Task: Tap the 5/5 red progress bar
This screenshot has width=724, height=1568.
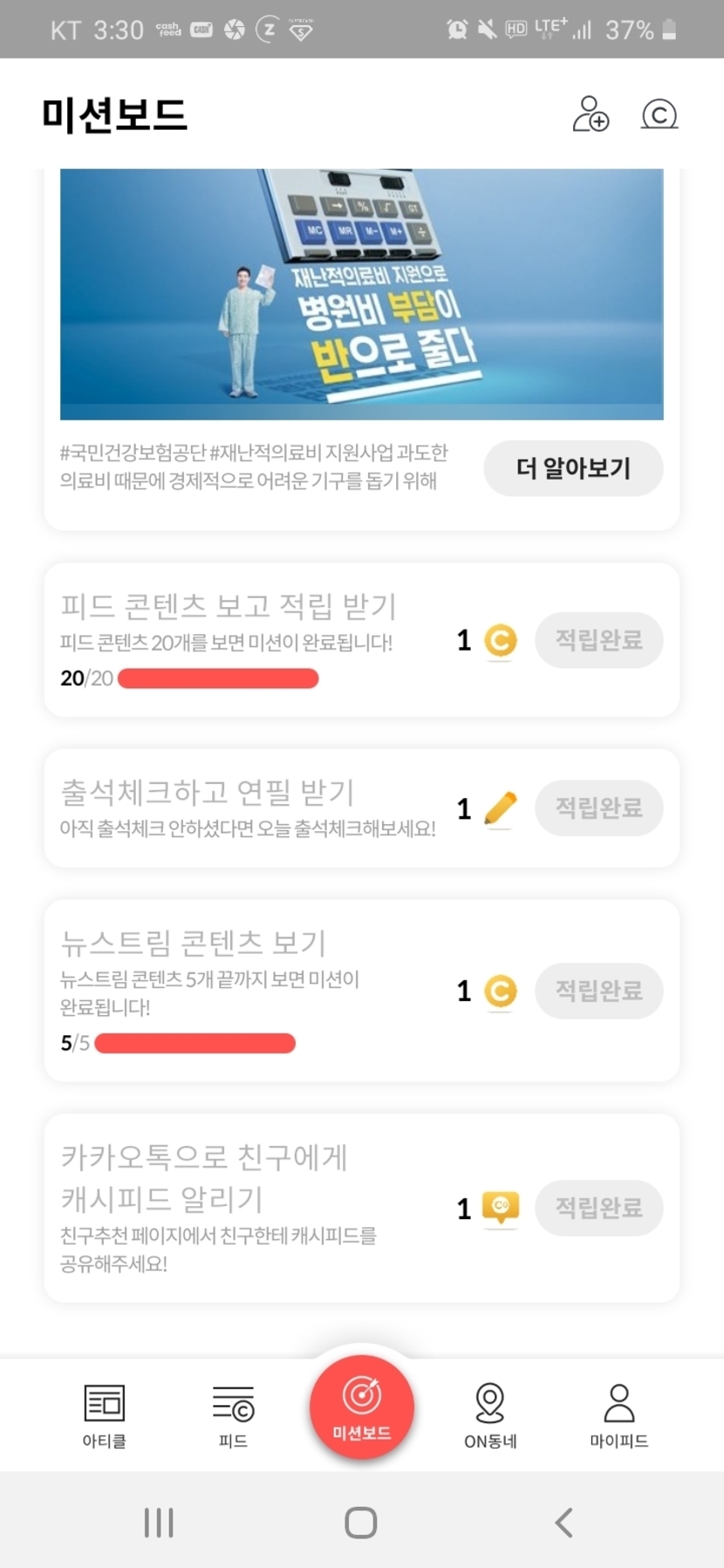Action: pos(195,1043)
